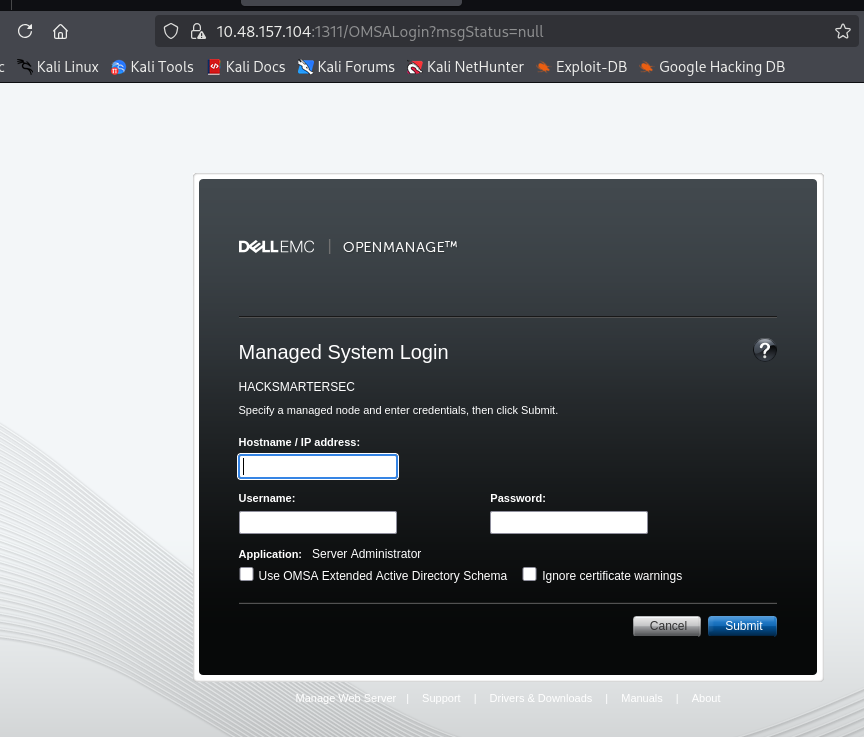Enable Use OMSA Extended Active Directory Schema
Screen dimensions: 864x737
pos(246,575)
